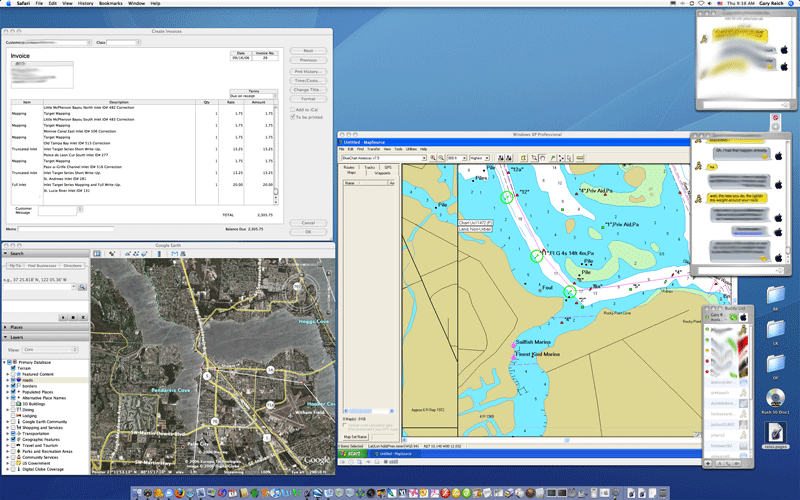Toggle the Geographic Features layer checkbox
The width and height of the screenshot is (800, 500).
click(13, 439)
